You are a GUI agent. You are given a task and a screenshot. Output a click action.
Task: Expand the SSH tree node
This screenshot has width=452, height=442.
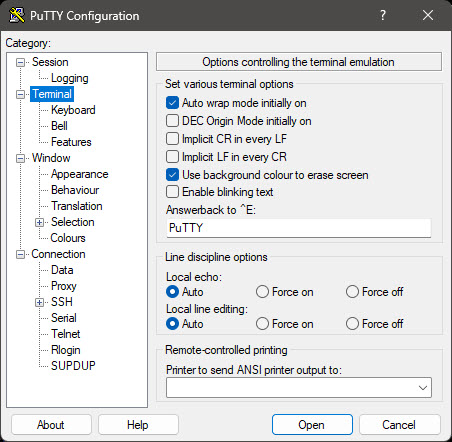[39, 302]
